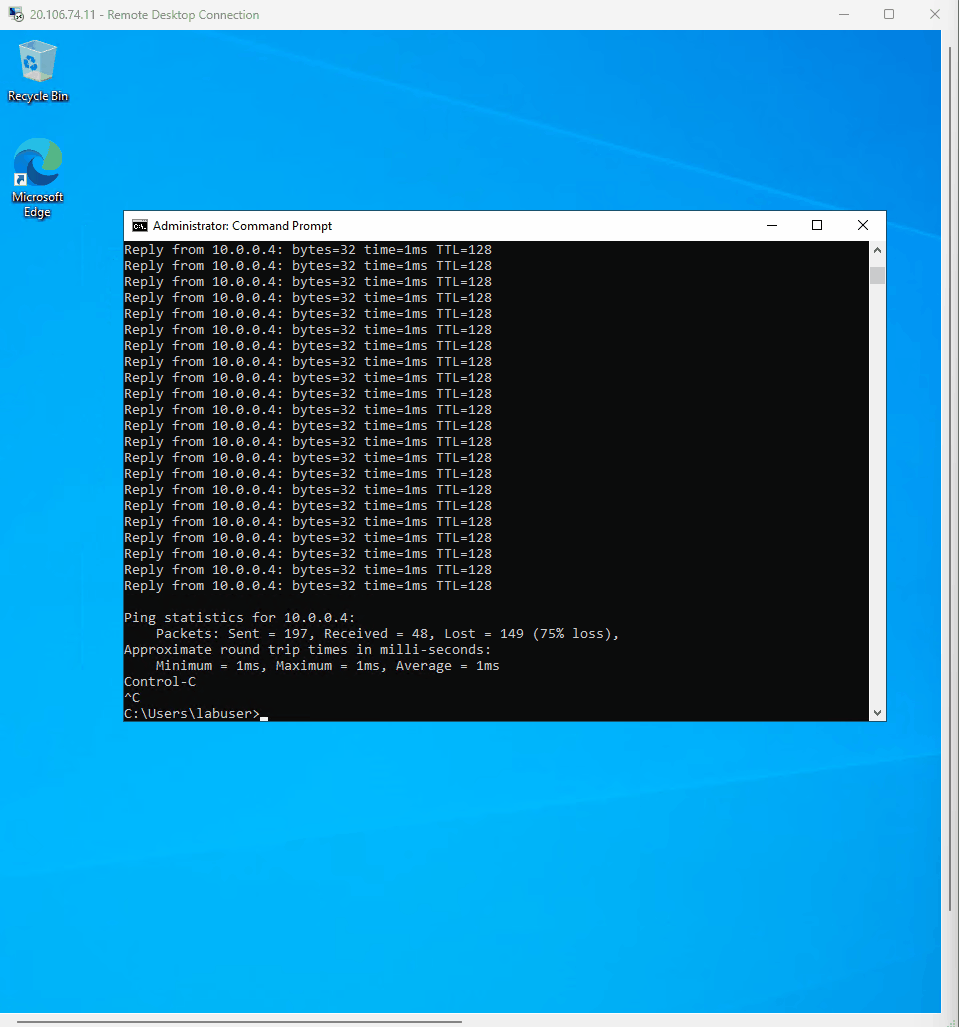959x1027 pixels.
Task: Click the '^C' line in Command Prompt
Action: point(132,698)
